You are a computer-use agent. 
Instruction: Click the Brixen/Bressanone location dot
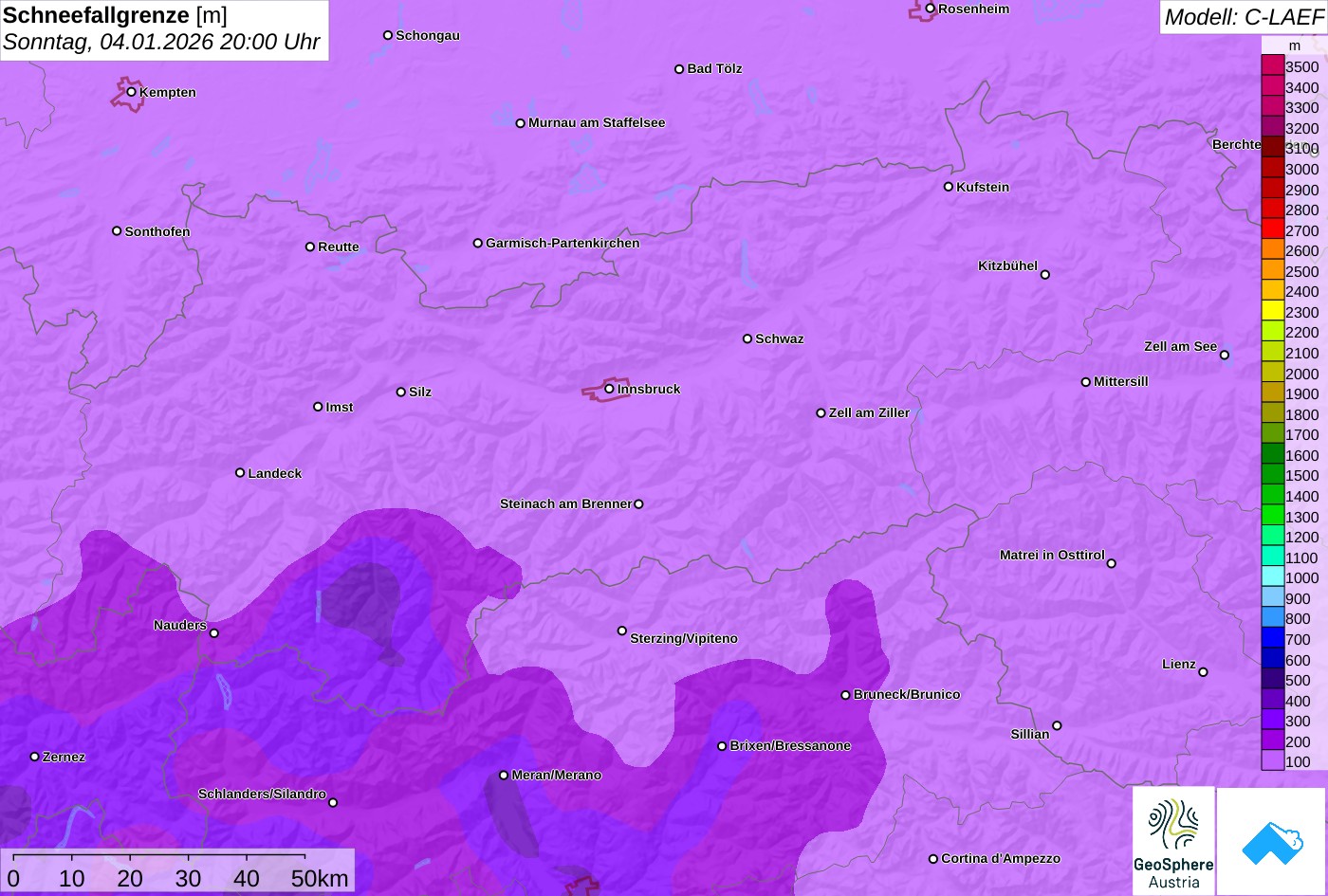point(722,746)
